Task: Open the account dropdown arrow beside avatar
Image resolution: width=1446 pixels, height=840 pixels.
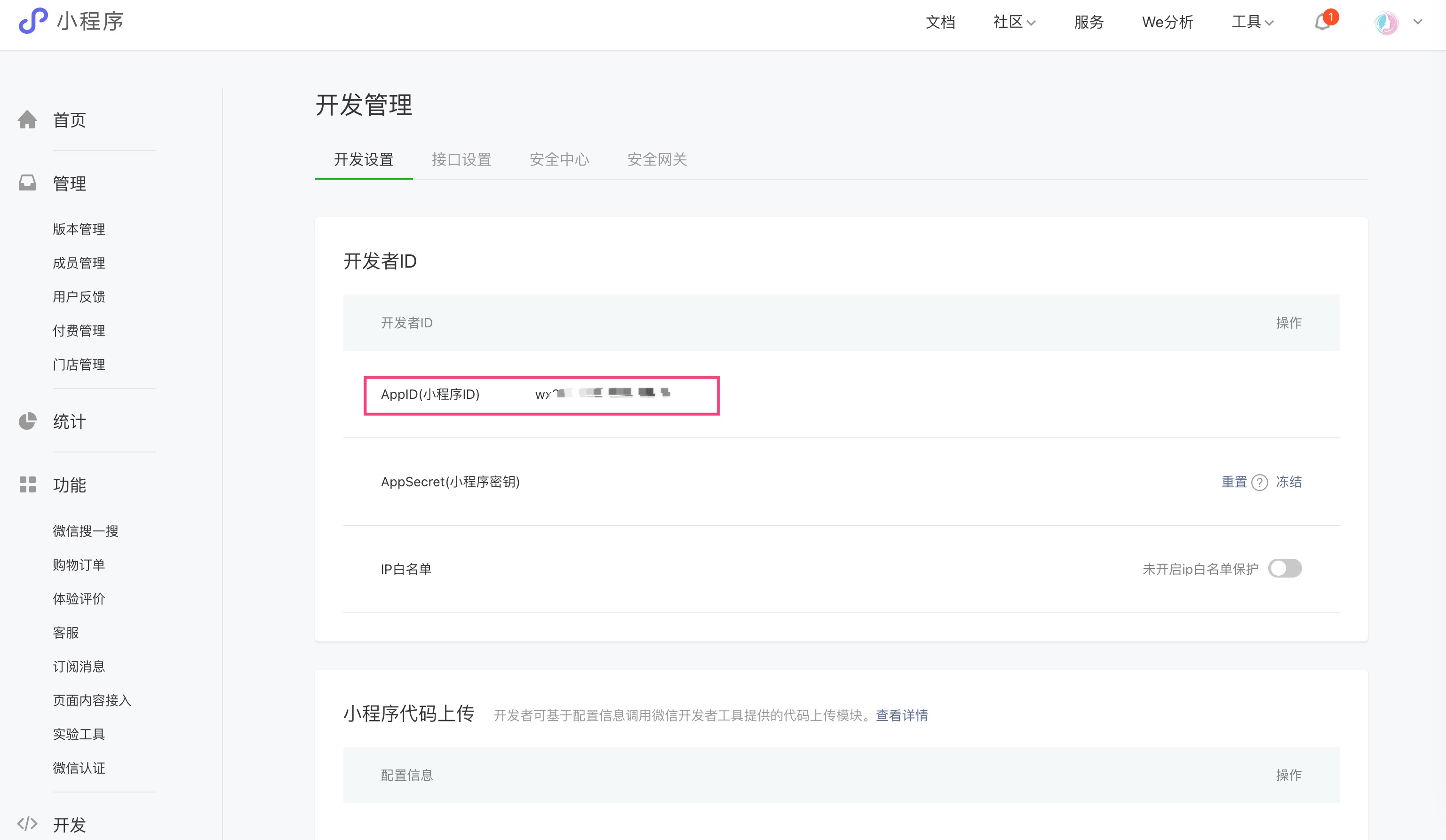Action: [1418, 23]
